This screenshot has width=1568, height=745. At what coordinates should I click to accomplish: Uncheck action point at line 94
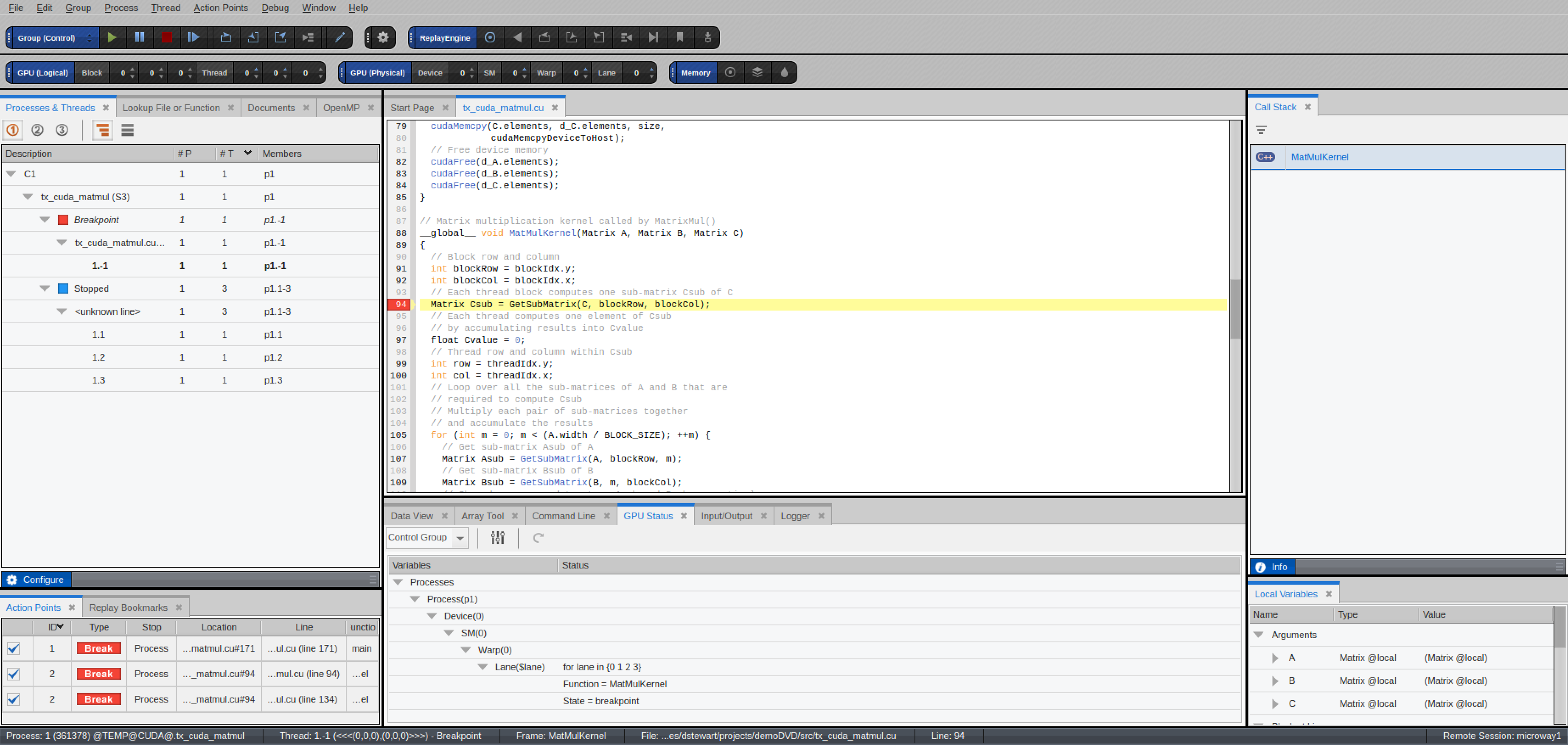click(x=14, y=675)
